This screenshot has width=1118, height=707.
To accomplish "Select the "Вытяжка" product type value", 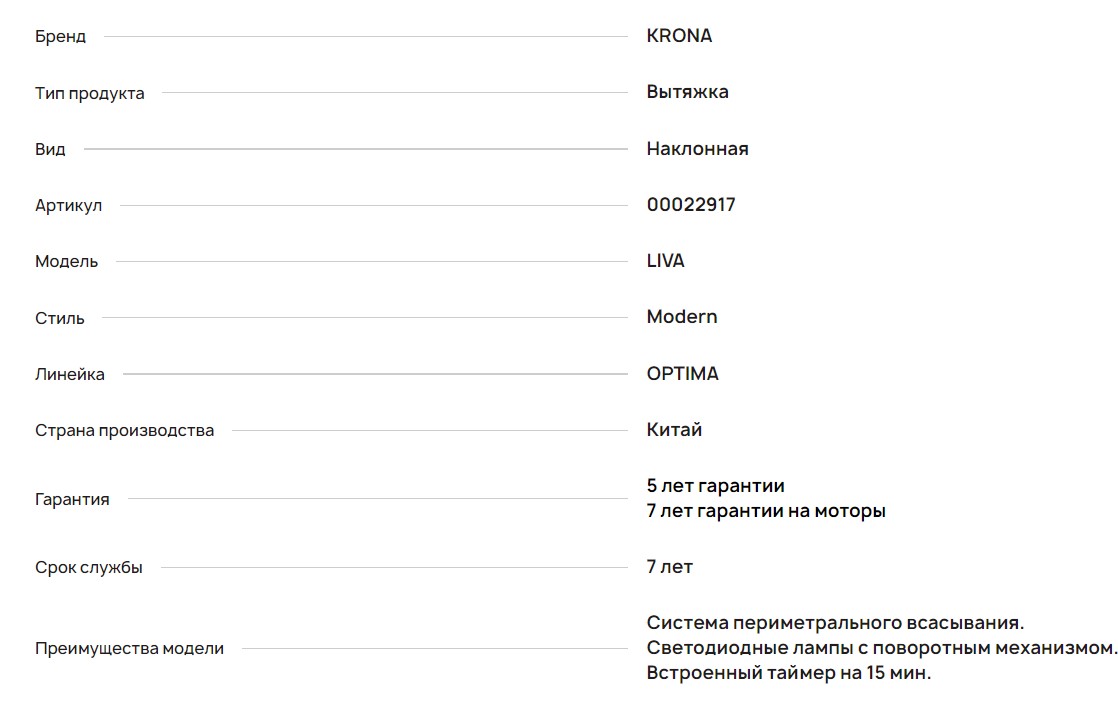I will (687, 92).
